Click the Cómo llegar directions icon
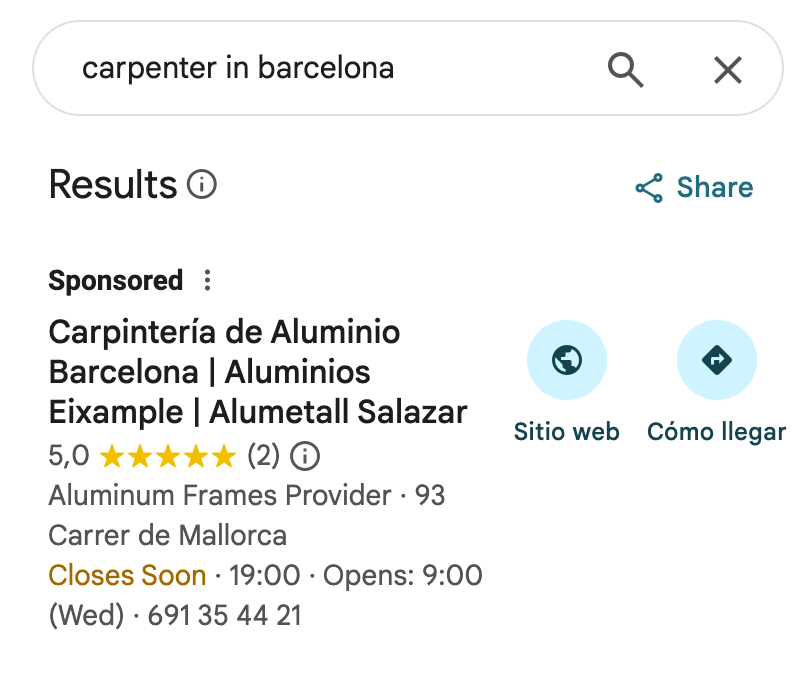This screenshot has height=682, width=804. (716, 360)
